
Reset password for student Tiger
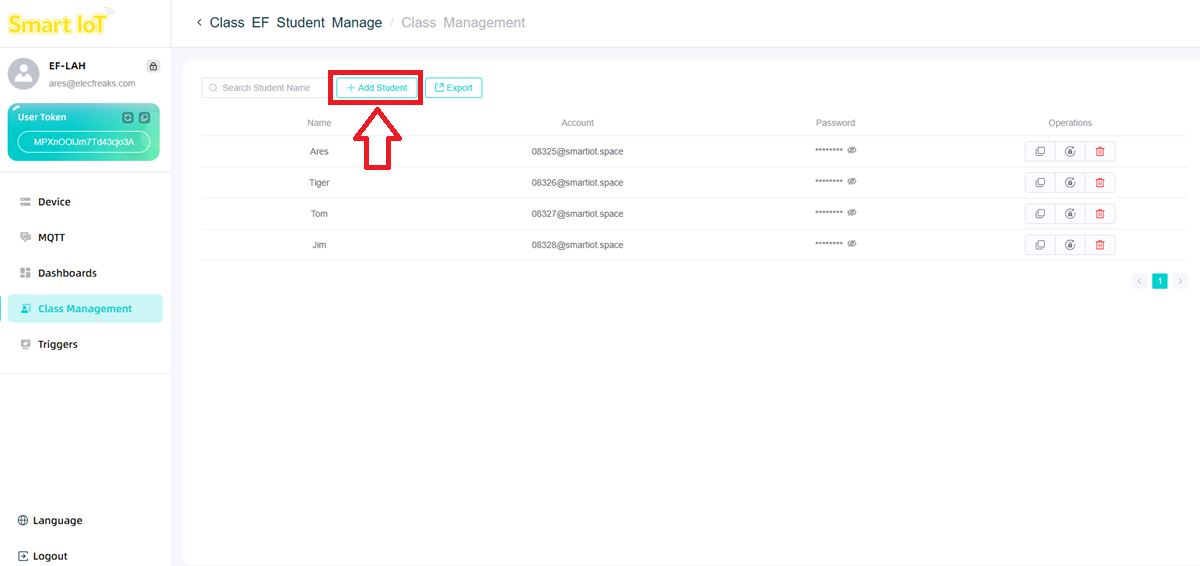click(1070, 183)
